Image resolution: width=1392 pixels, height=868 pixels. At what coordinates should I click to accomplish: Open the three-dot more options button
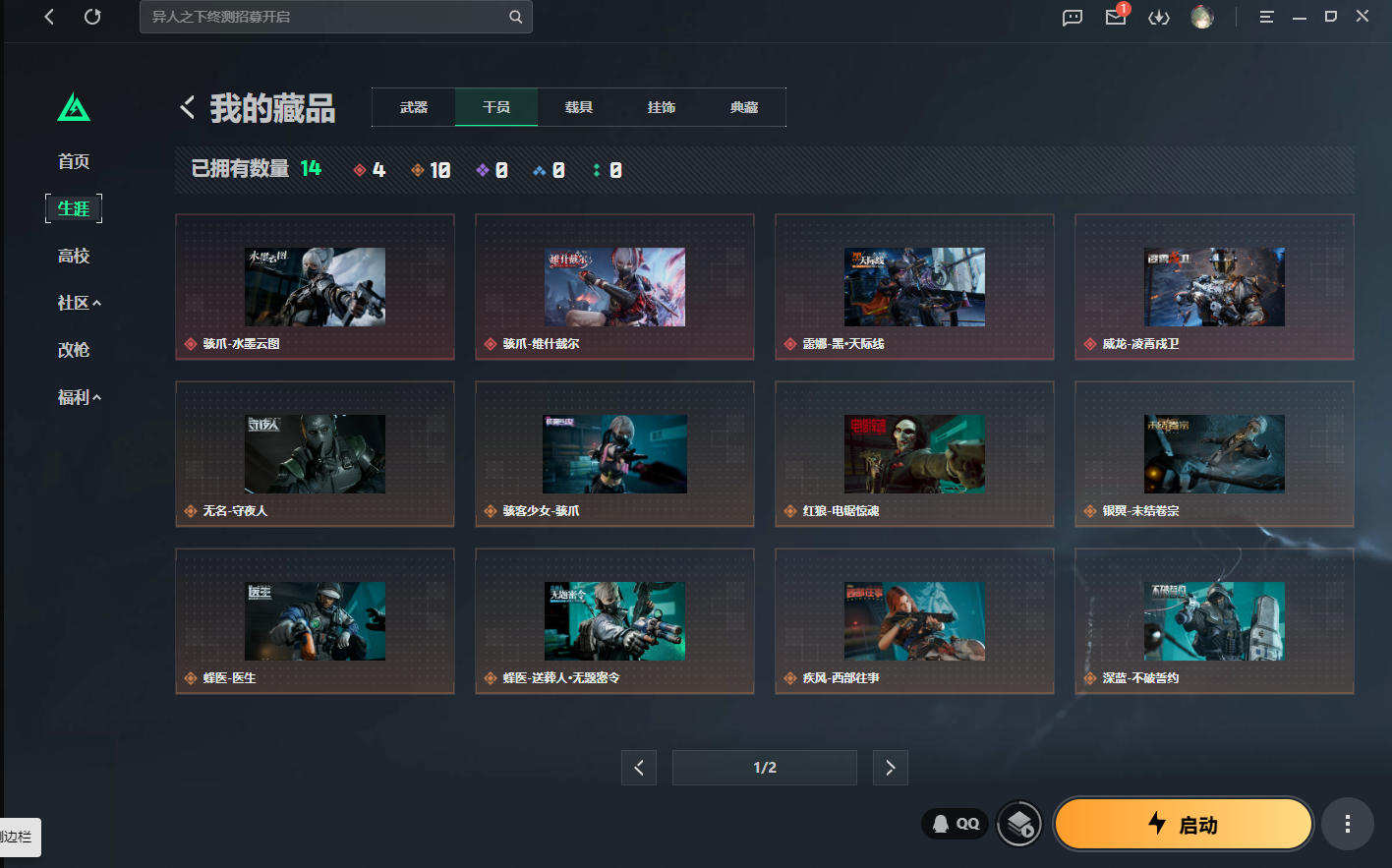pos(1347,824)
